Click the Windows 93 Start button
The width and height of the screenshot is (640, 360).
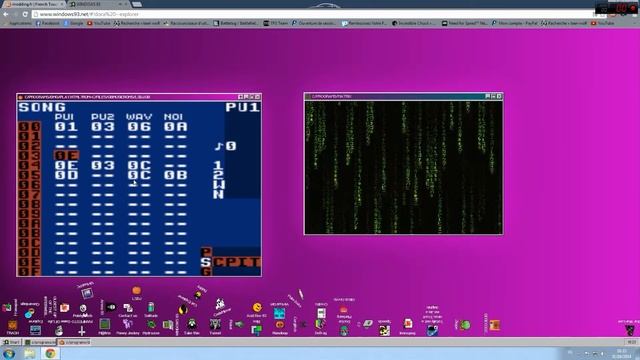pos(12,342)
